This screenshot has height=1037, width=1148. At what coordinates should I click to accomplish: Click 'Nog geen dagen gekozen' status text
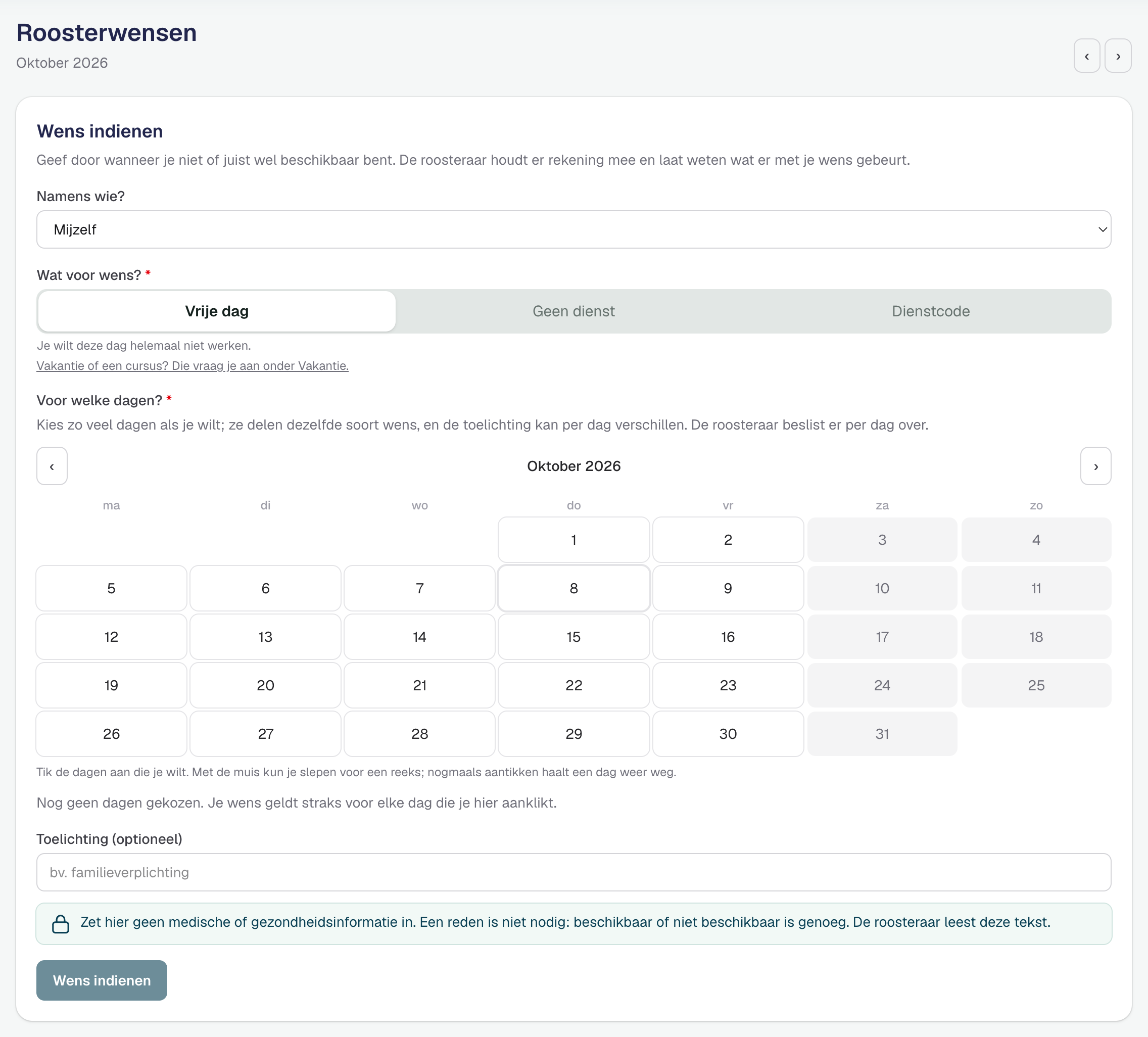[297, 803]
